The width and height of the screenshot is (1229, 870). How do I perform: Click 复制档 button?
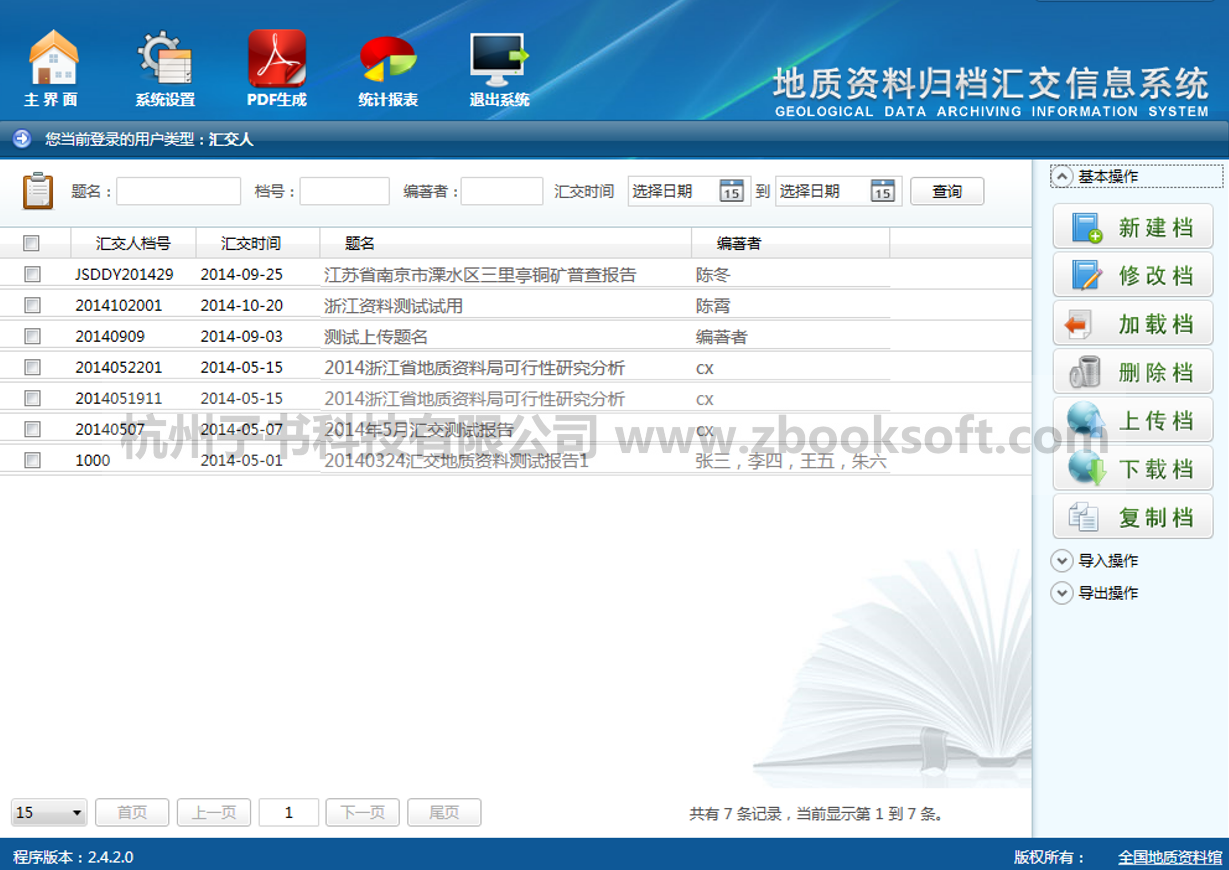pos(1133,517)
